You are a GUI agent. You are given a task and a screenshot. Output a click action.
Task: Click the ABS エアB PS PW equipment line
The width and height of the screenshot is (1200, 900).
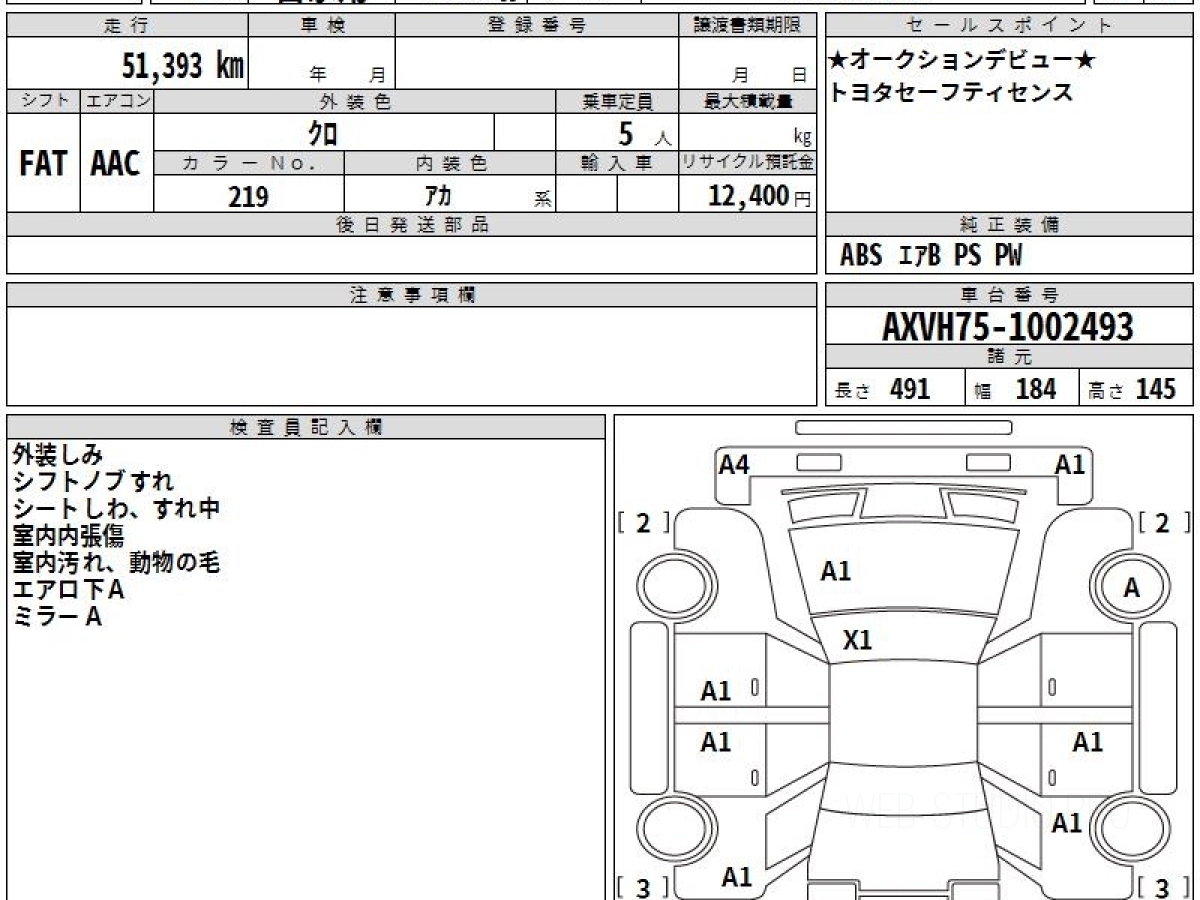coord(931,256)
